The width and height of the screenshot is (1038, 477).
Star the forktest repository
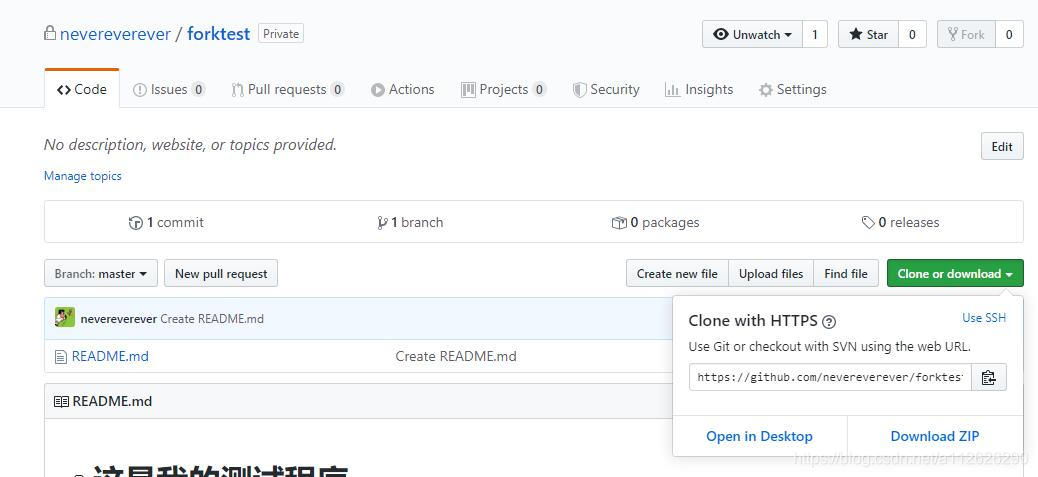coord(868,34)
